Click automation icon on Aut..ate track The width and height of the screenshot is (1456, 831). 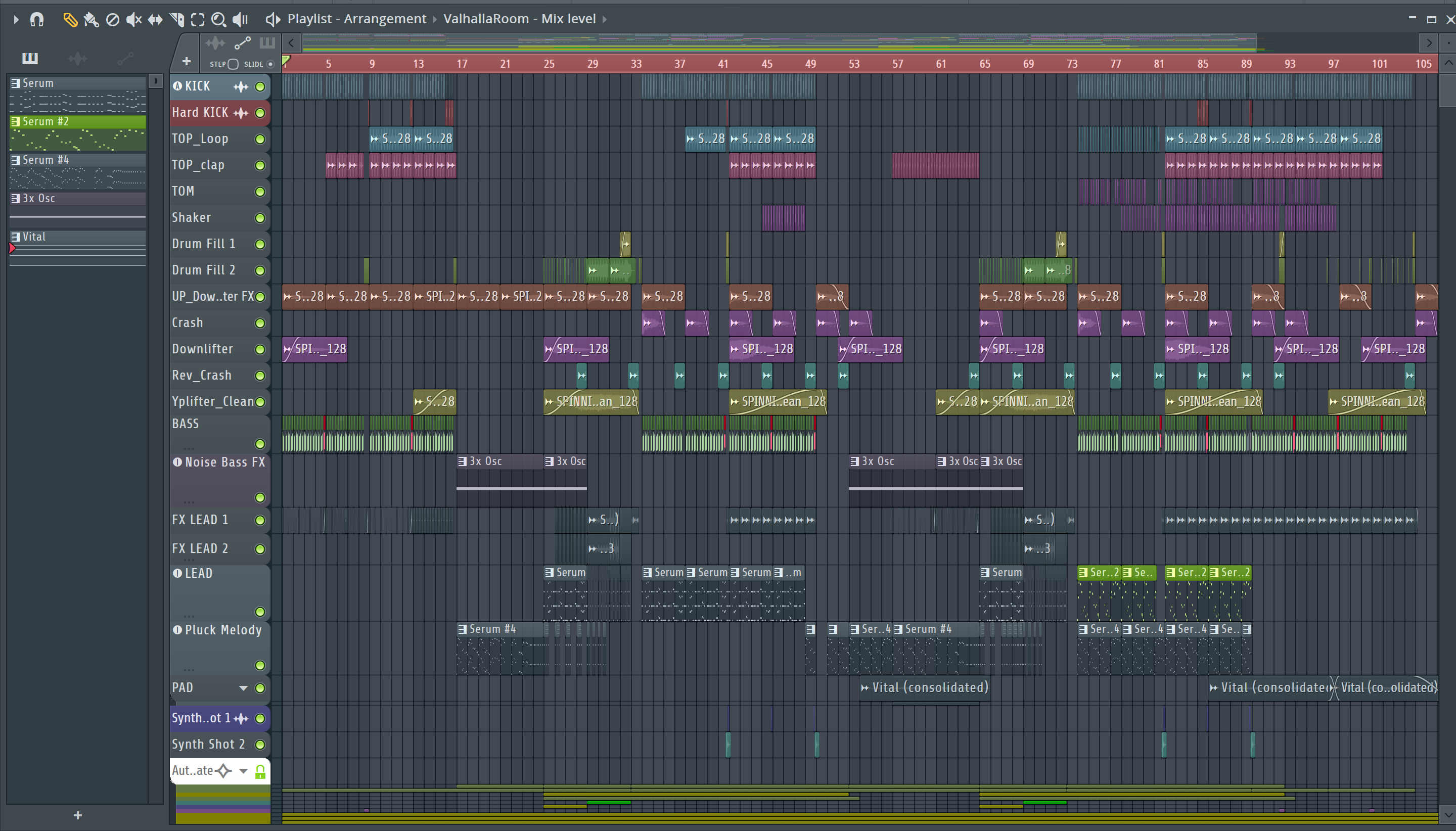pos(224,771)
